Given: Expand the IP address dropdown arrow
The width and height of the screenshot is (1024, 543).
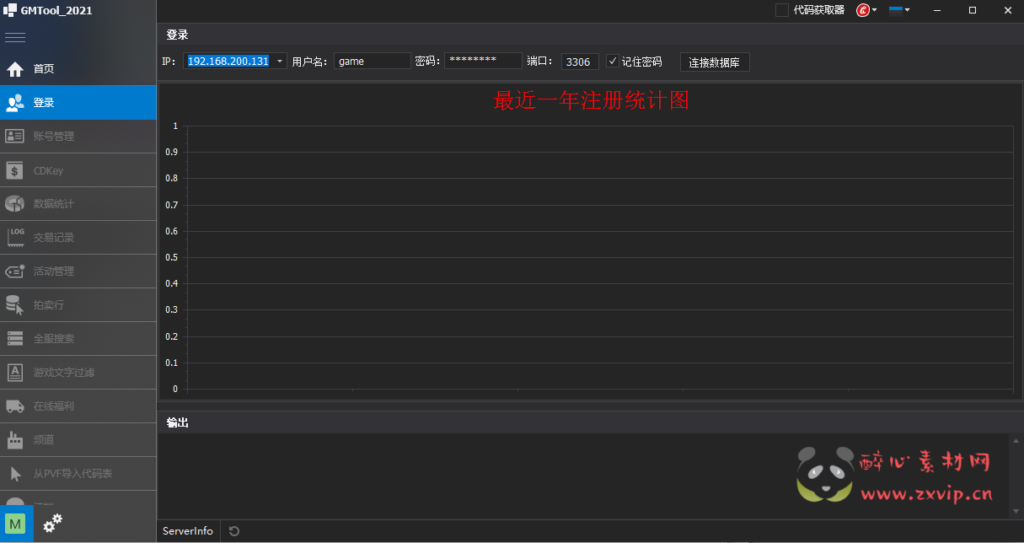Looking at the screenshot, I should point(280,61).
